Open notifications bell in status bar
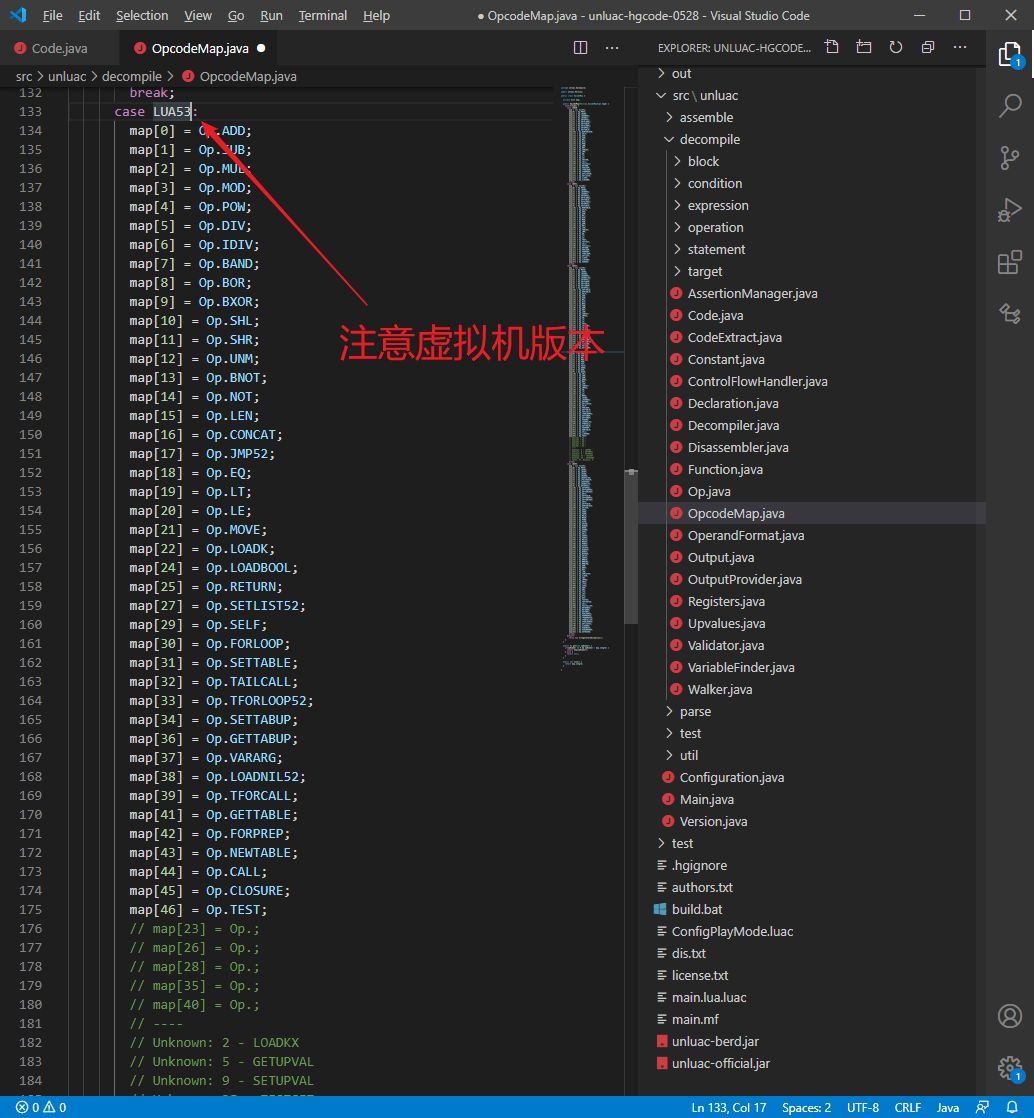This screenshot has height=1118, width=1034. coord(1012,1107)
